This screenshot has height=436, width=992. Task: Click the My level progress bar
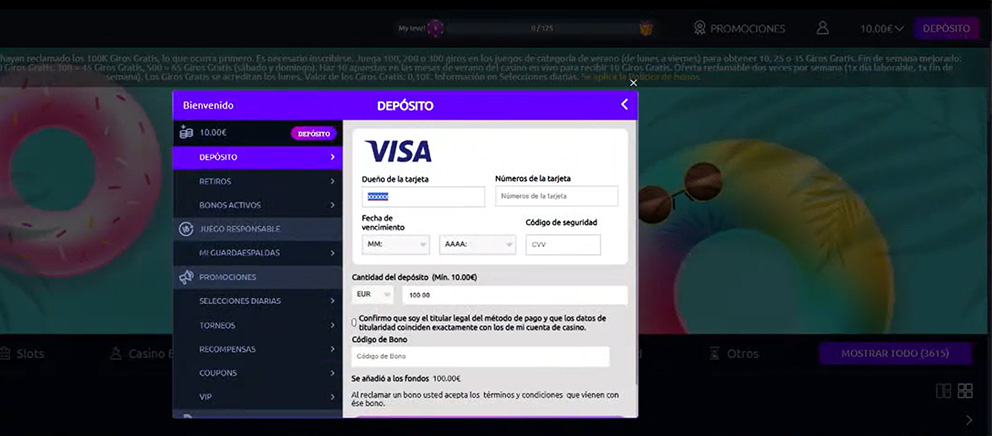click(x=542, y=28)
